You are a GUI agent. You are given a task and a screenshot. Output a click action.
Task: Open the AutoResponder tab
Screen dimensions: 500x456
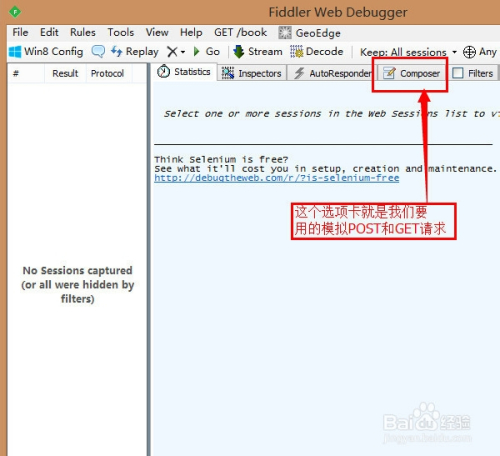332,73
